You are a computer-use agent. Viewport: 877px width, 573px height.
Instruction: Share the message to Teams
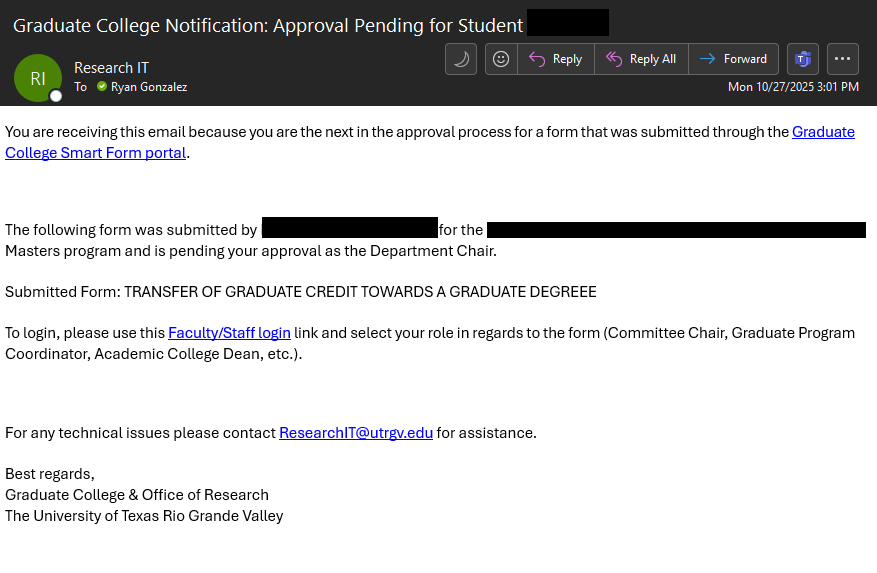pyautogui.click(x=802, y=59)
